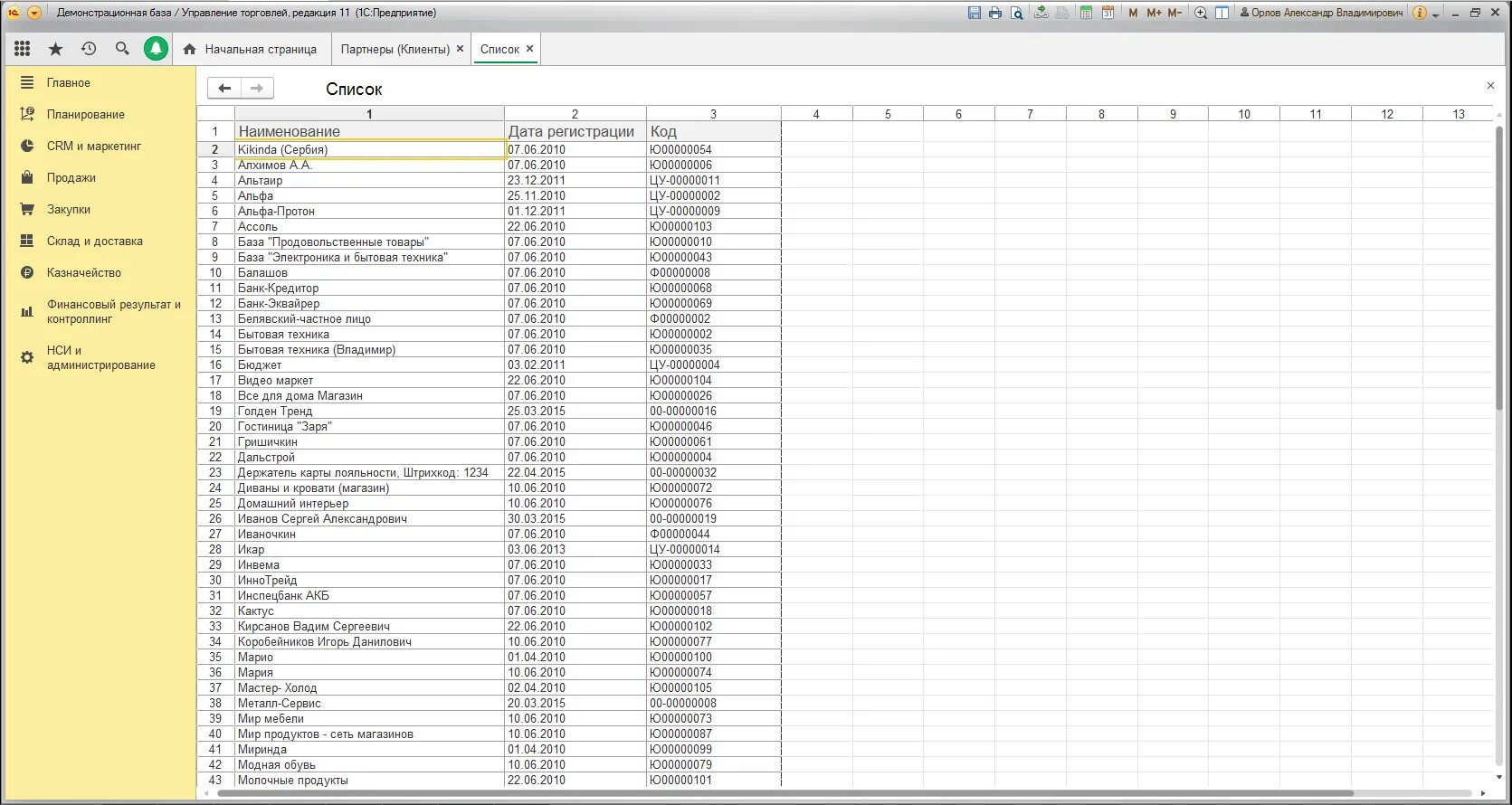
Task: Select row number 43 header
Action: pyautogui.click(x=215, y=780)
